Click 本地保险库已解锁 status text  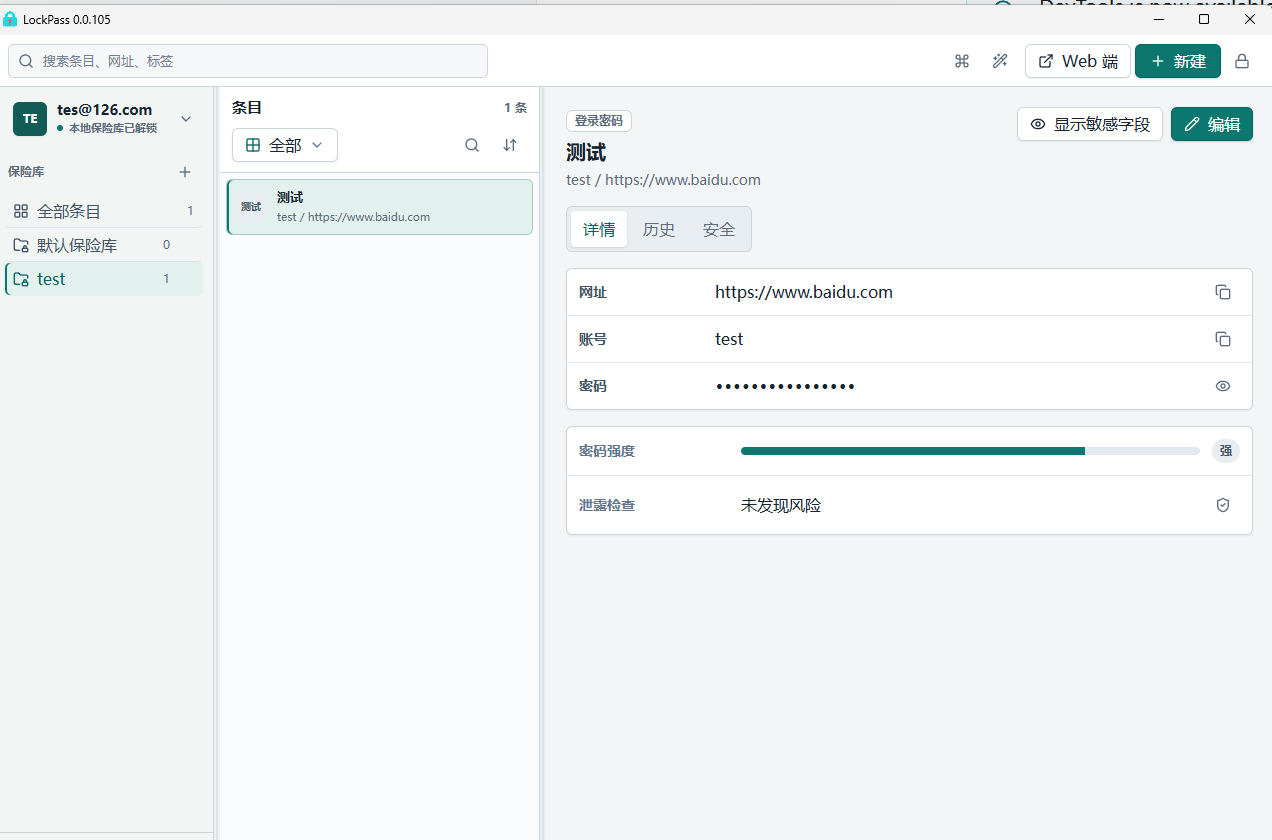point(113,128)
